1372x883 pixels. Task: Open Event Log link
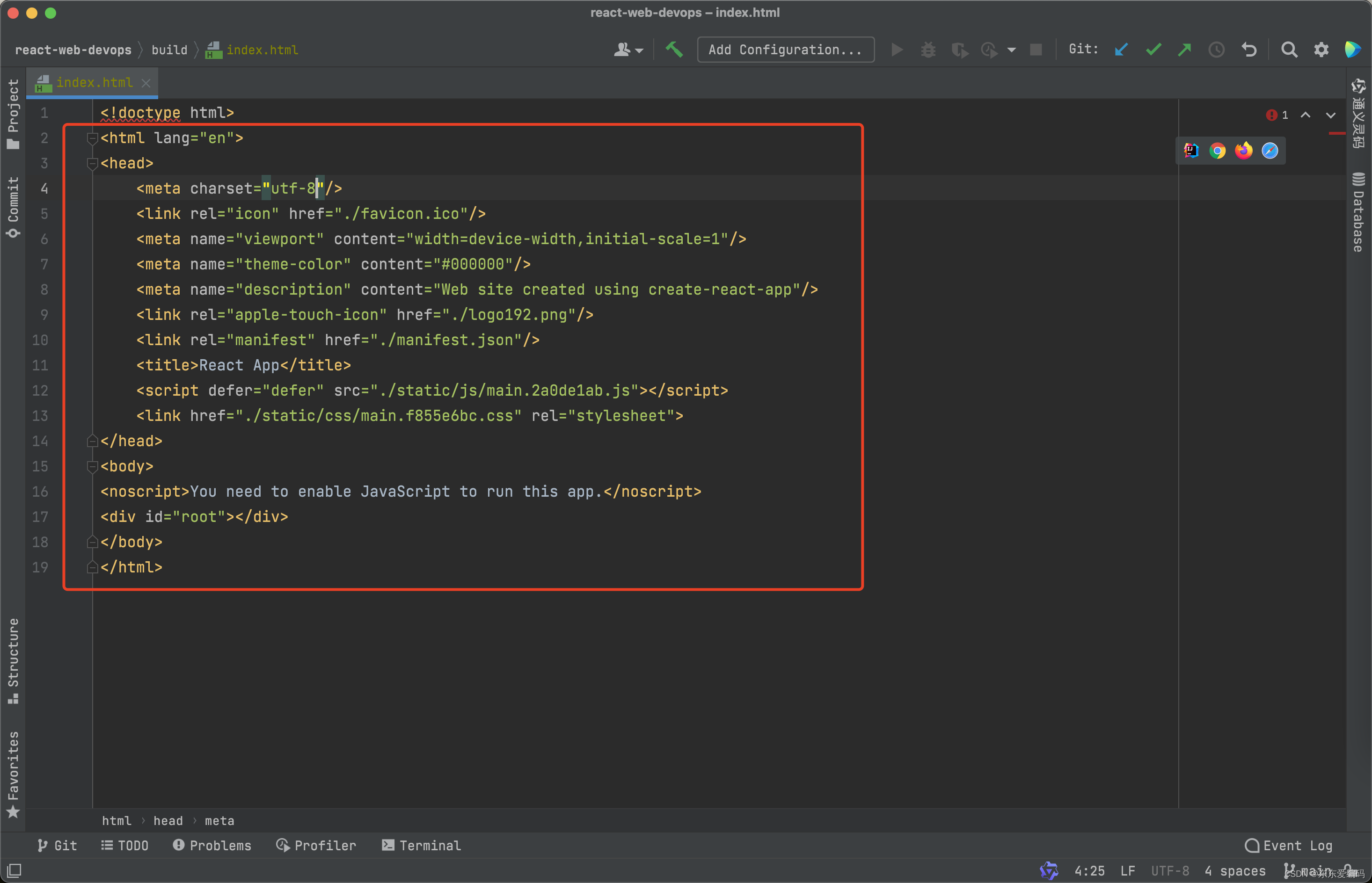tap(1291, 844)
